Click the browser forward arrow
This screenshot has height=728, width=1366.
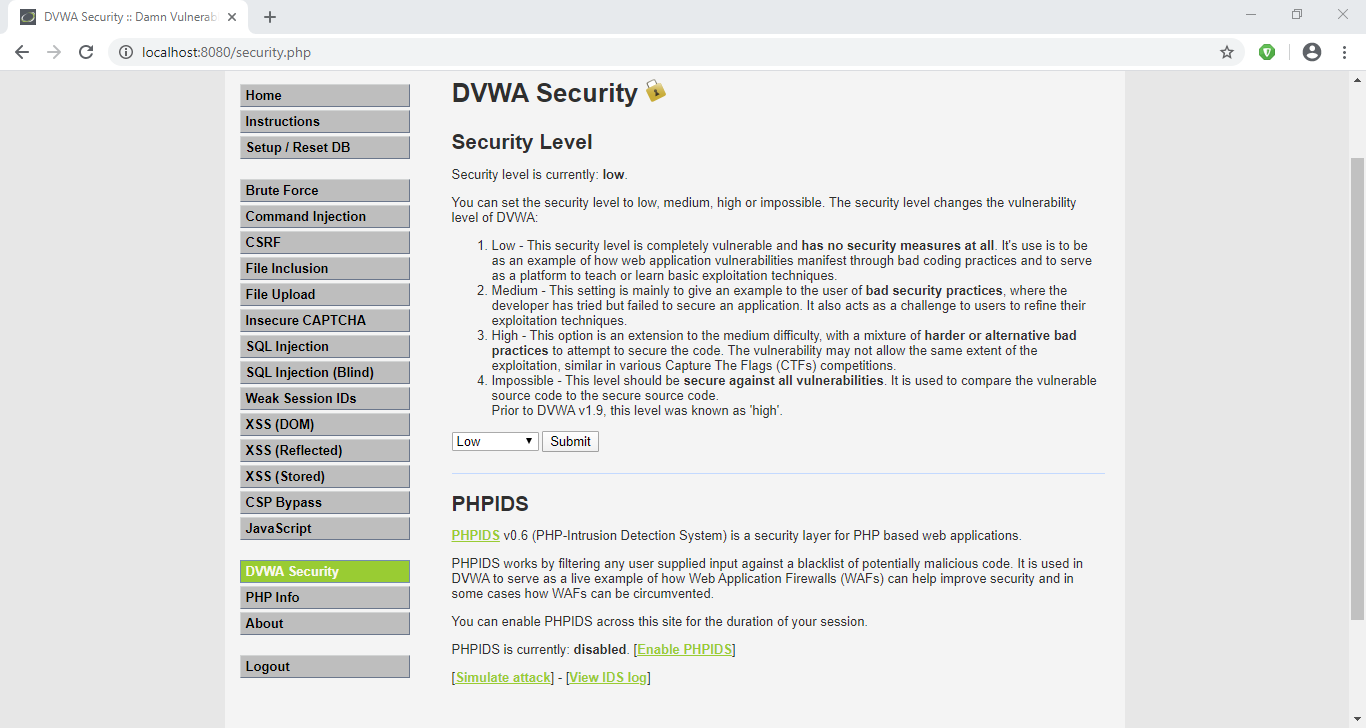pos(54,52)
